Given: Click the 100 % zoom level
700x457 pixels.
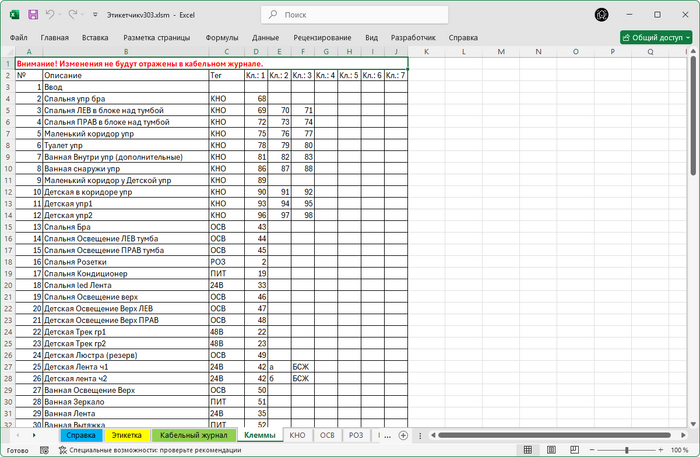Looking at the screenshot, I should [x=678, y=450].
